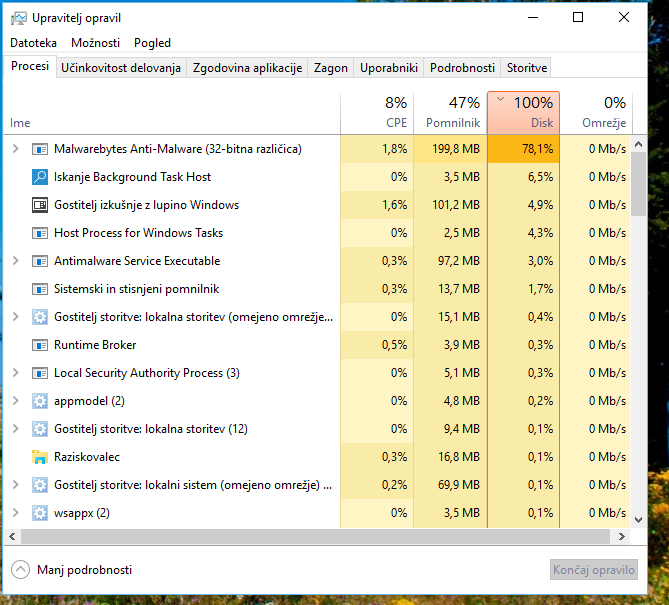This screenshot has width=669, height=605.
Task: Click the vertical scrollbar up arrow
Action: pyautogui.click(x=638, y=144)
